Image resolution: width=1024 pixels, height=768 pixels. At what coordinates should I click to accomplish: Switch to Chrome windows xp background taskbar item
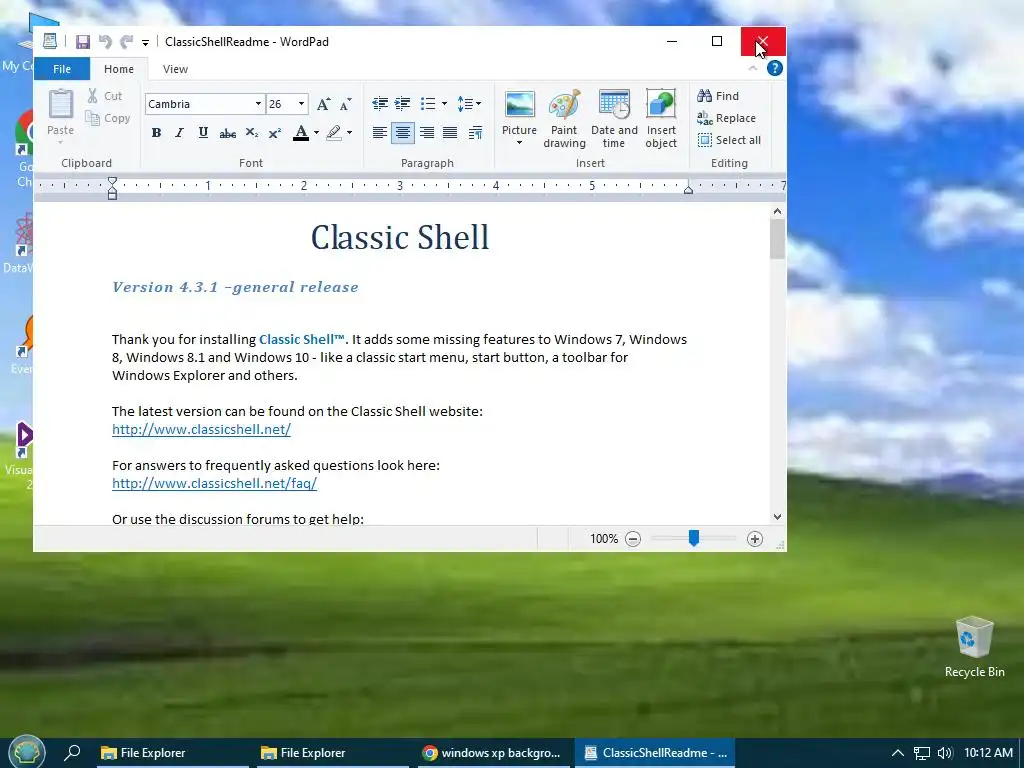click(492, 753)
